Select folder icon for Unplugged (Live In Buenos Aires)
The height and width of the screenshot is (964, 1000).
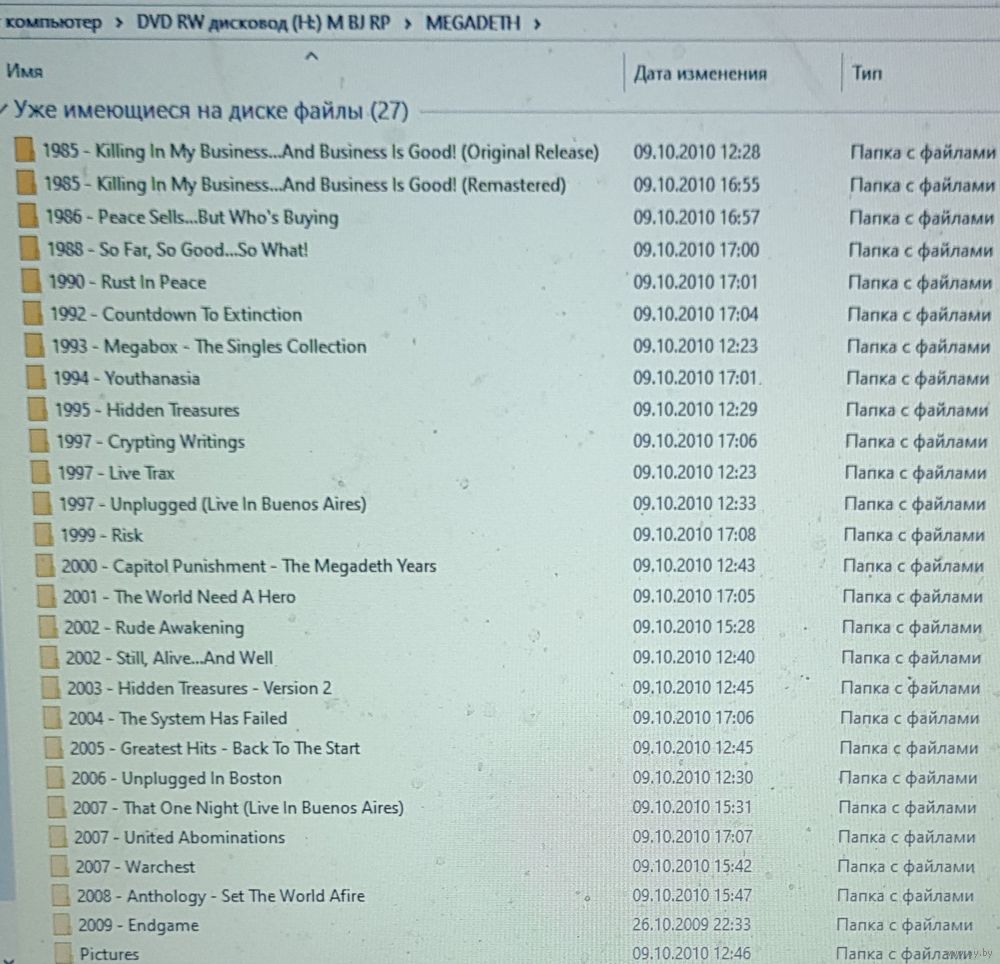pos(41,503)
